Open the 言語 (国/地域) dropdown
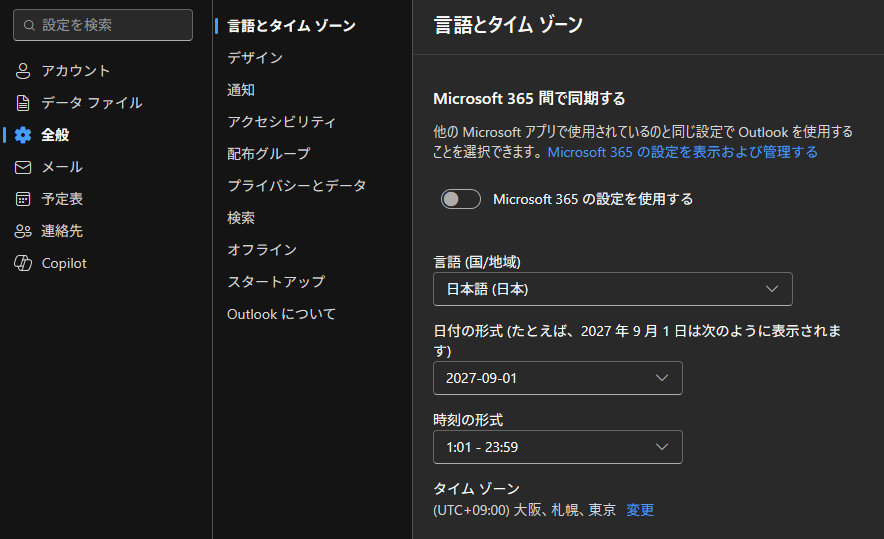 [x=613, y=289]
